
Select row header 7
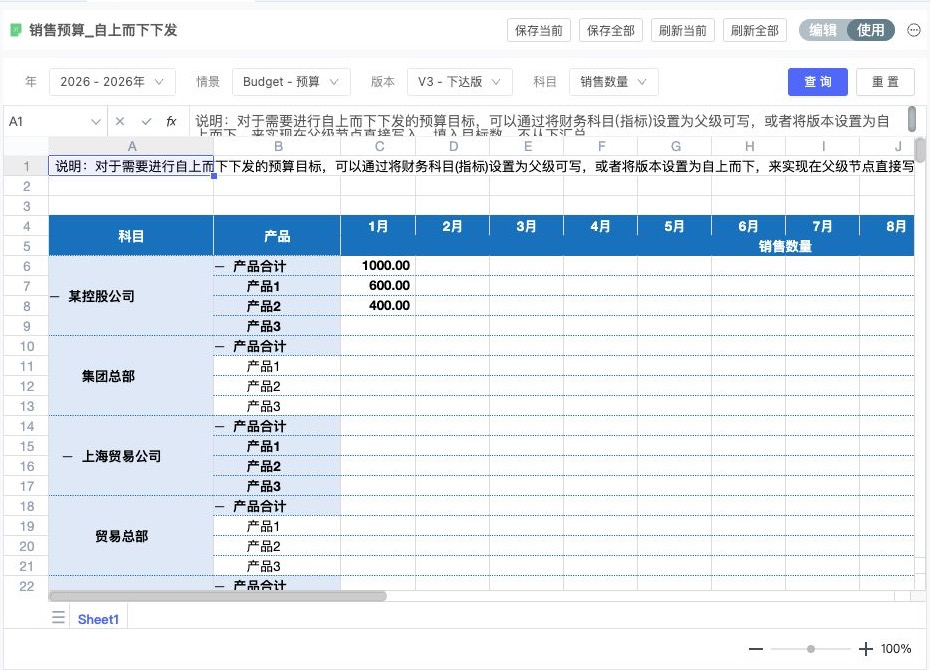click(27, 286)
